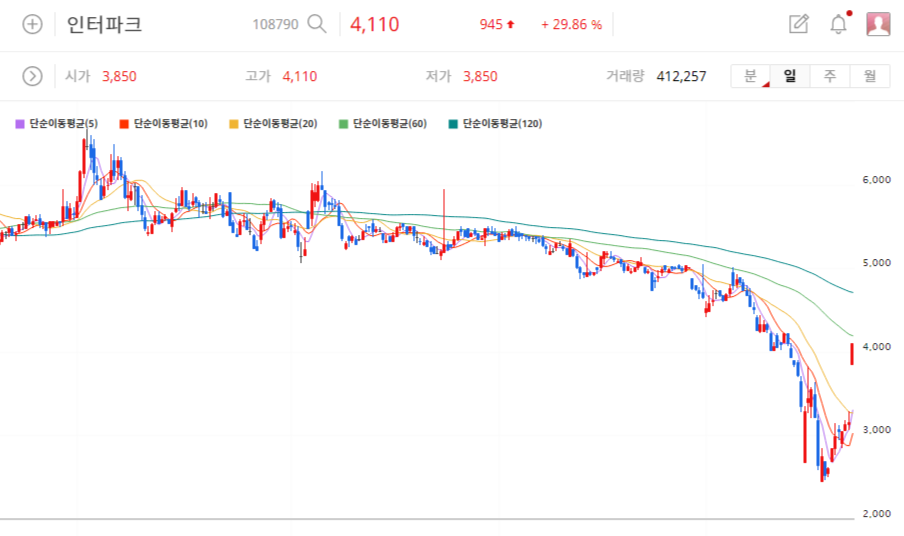Switch chart to 분 (minute) period
904x536 pixels.
750,76
